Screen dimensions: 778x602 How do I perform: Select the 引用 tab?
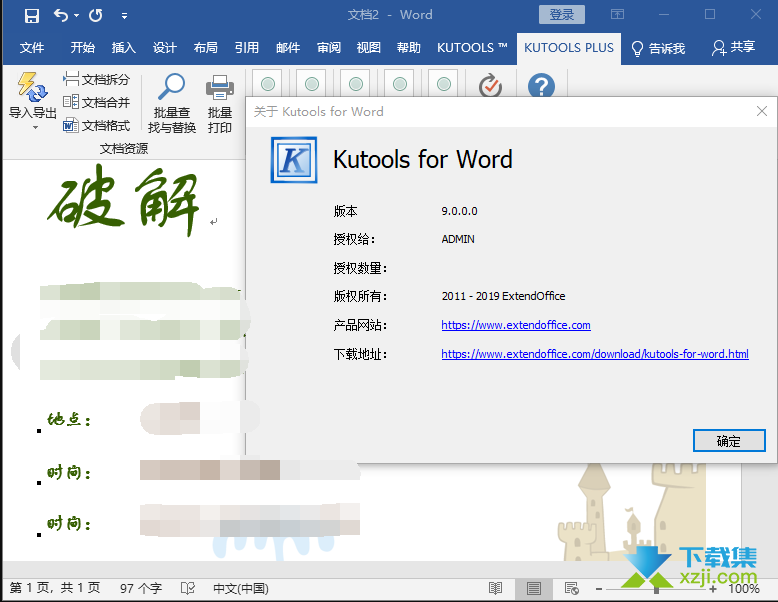pos(247,48)
